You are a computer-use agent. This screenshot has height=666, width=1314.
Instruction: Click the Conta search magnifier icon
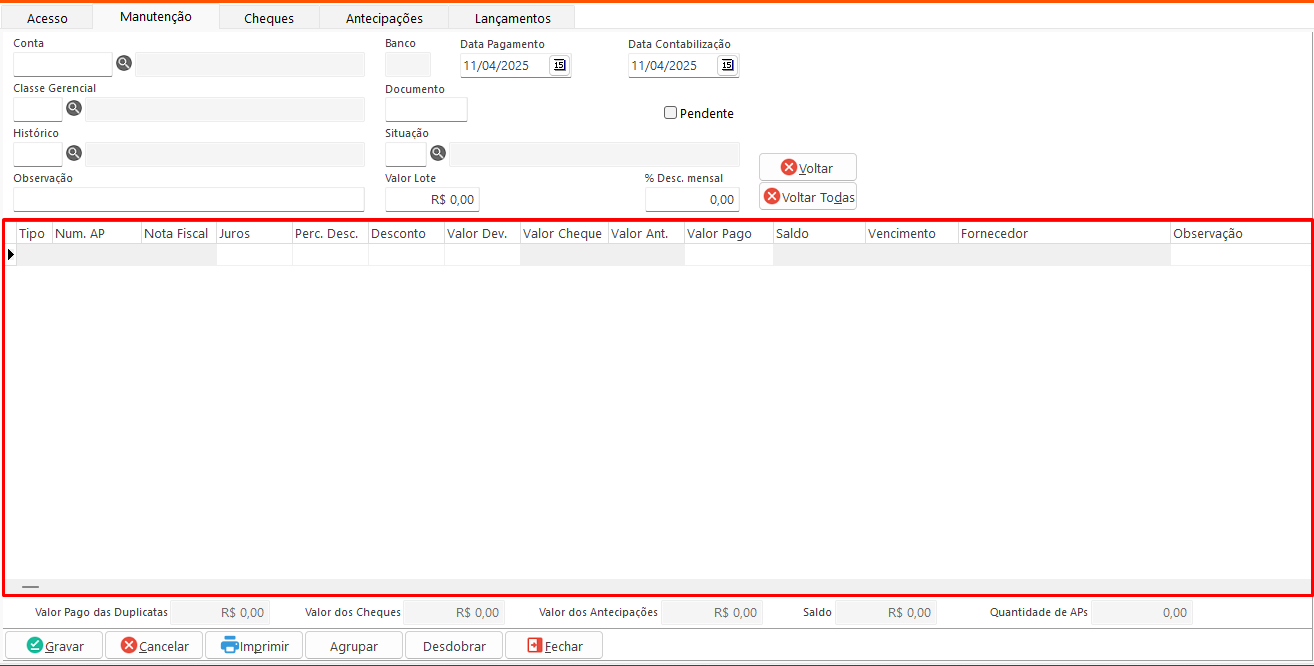(124, 63)
